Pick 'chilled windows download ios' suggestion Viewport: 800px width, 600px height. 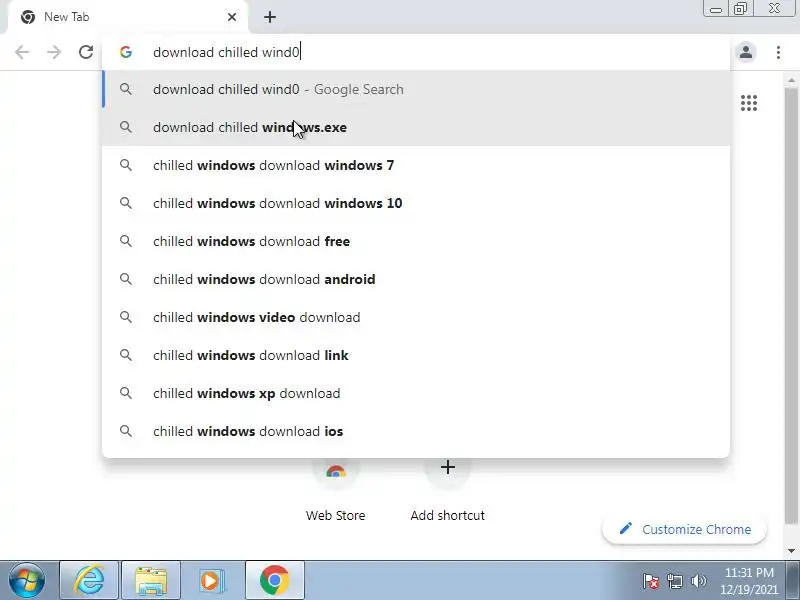pyautogui.click(x=416, y=431)
